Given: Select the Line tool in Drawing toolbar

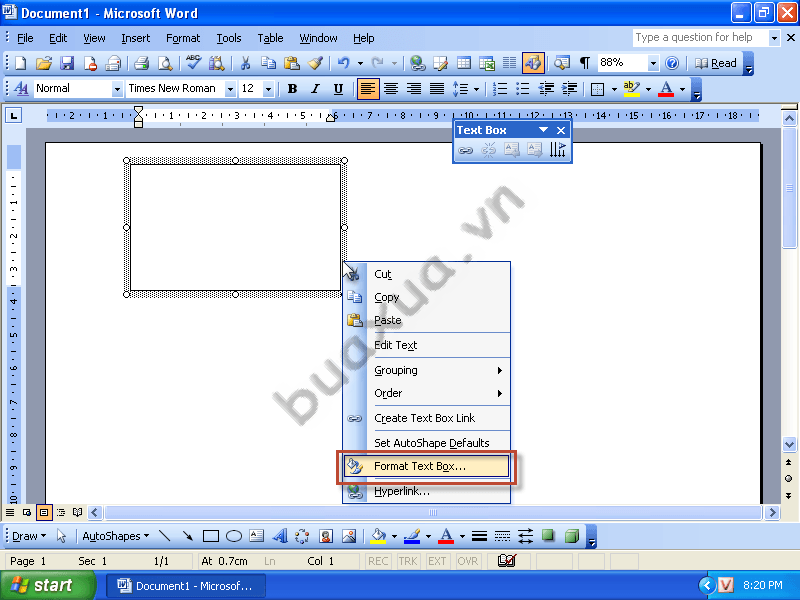Looking at the screenshot, I should click(x=164, y=536).
